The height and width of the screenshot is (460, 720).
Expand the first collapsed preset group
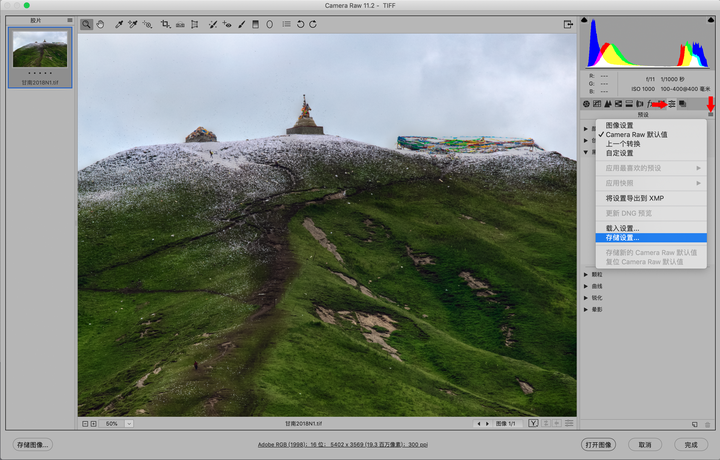click(x=586, y=129)
